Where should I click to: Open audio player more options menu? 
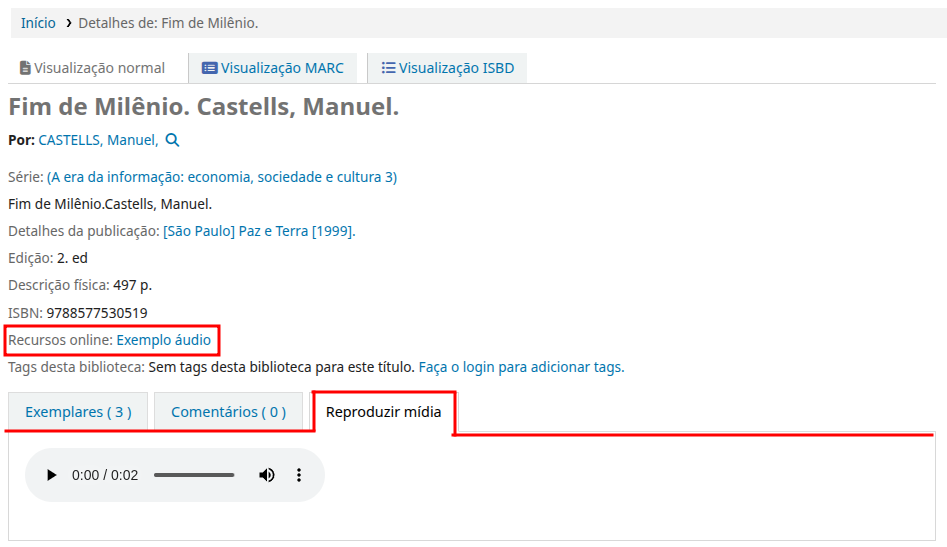pyautogui.click(x=298, y=475)
